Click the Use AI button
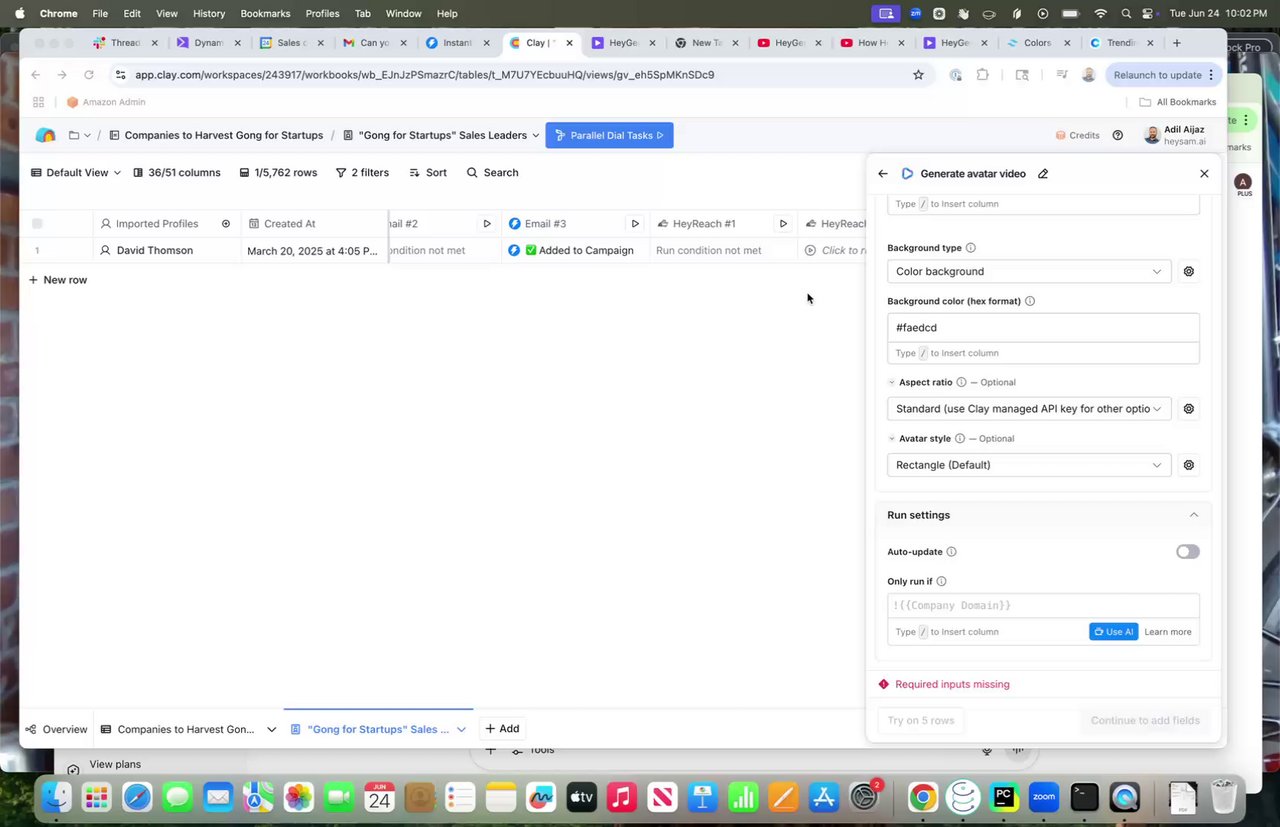Image resolution: width=1280 pixels, height=827 pixels. (1113, 632)
